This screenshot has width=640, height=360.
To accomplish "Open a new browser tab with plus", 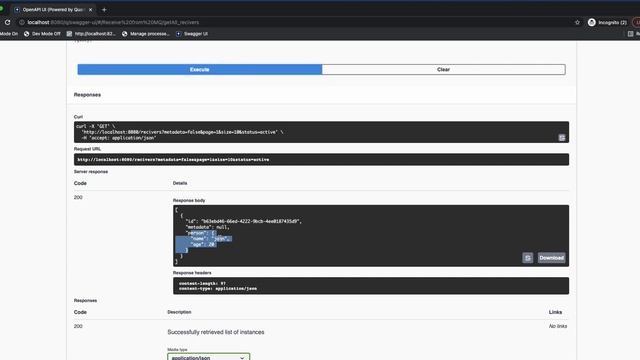I will coord(104,9).
